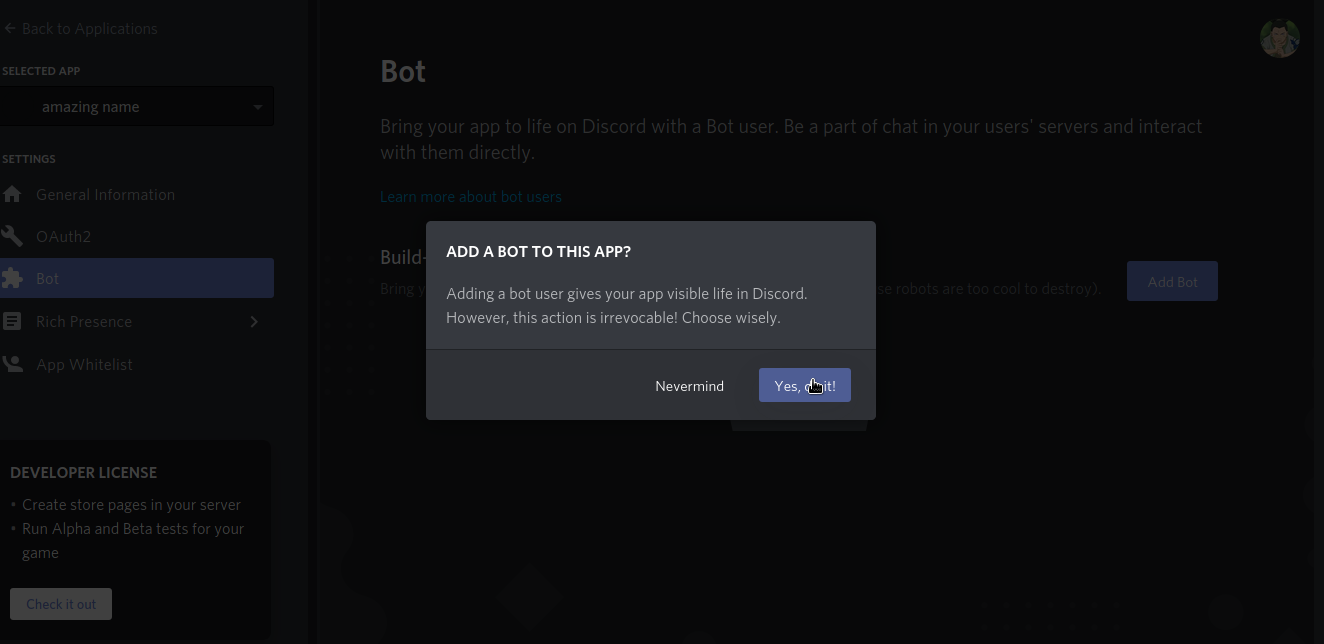Image resolution: width=1324 pixels, height=644 pixels.
Task: Click the SETTINGS section label
Action: pyautogui.click(x=29, y=159)
